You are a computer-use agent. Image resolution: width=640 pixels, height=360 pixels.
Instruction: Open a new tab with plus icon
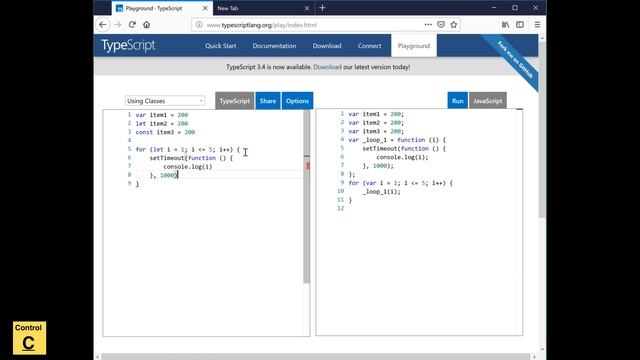(322, 8)
